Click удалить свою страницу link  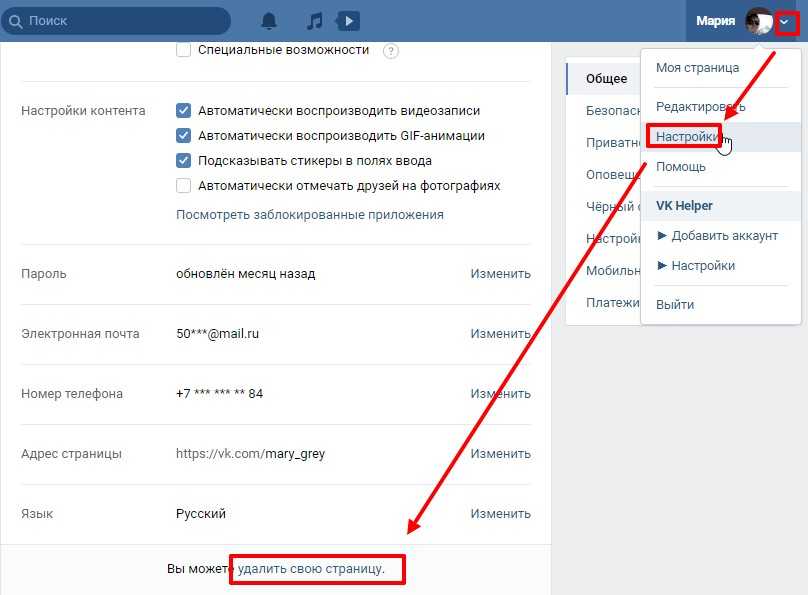(x=311, y=569)
